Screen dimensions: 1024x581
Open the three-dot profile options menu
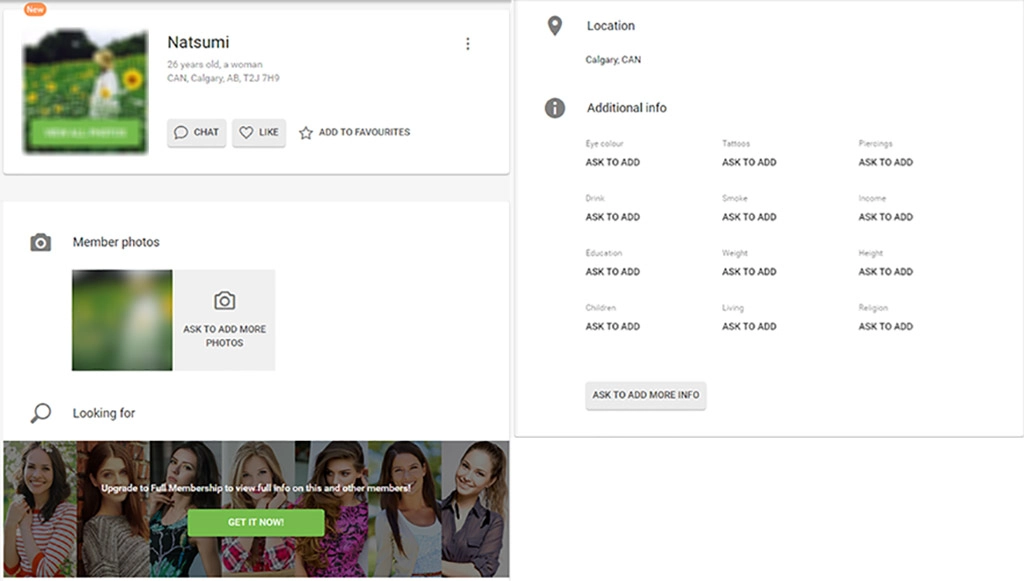point(467,44)
